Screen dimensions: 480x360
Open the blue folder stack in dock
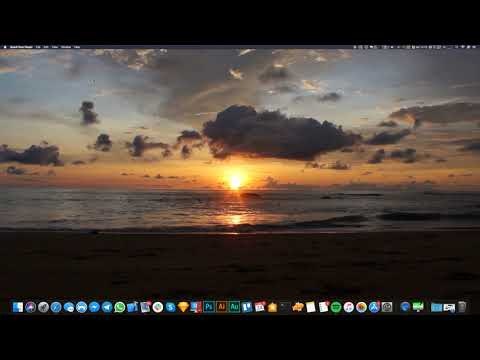[x=436, y=307]
